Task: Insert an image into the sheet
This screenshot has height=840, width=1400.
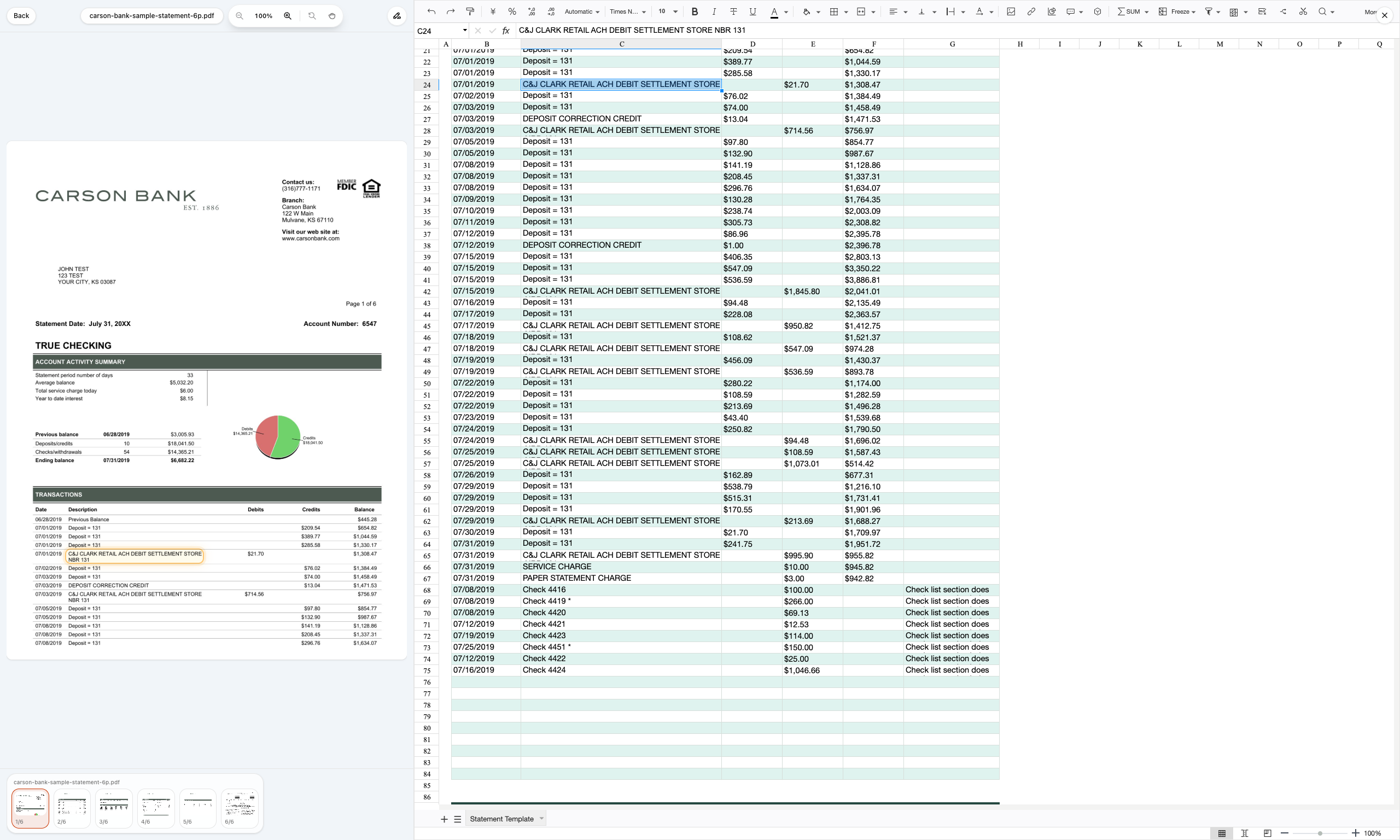Action: (x=1011, y=11)
